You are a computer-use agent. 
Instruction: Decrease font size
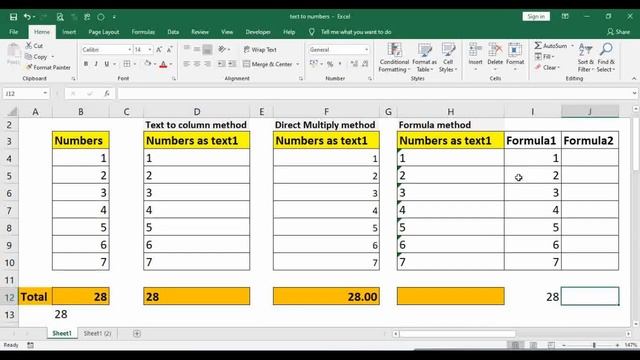click(169, 49)
